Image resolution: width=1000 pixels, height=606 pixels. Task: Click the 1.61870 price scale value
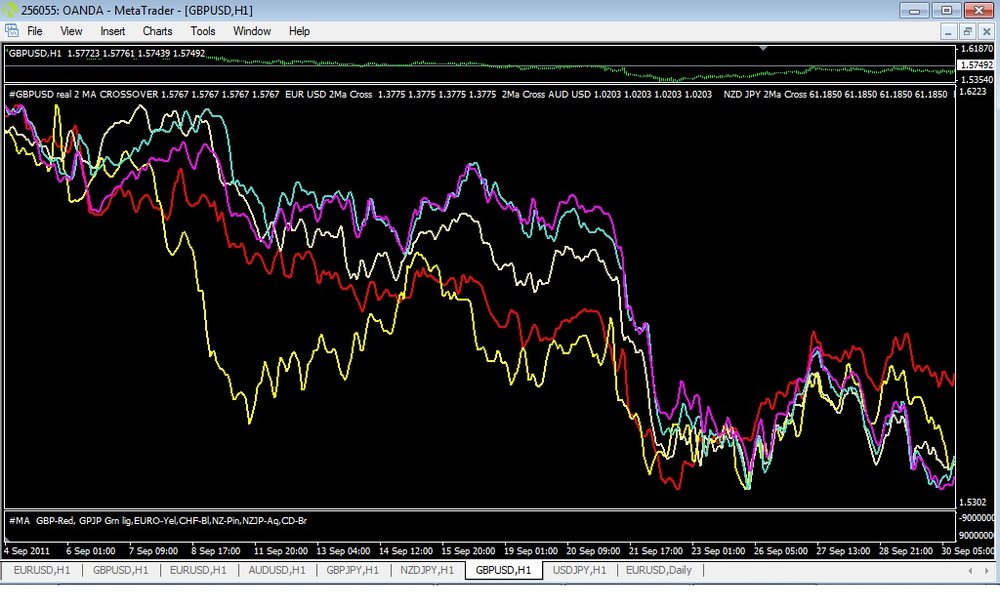coord(976,48)
